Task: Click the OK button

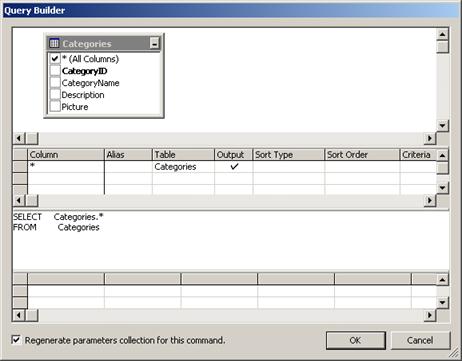Action: tap(356, 340)
